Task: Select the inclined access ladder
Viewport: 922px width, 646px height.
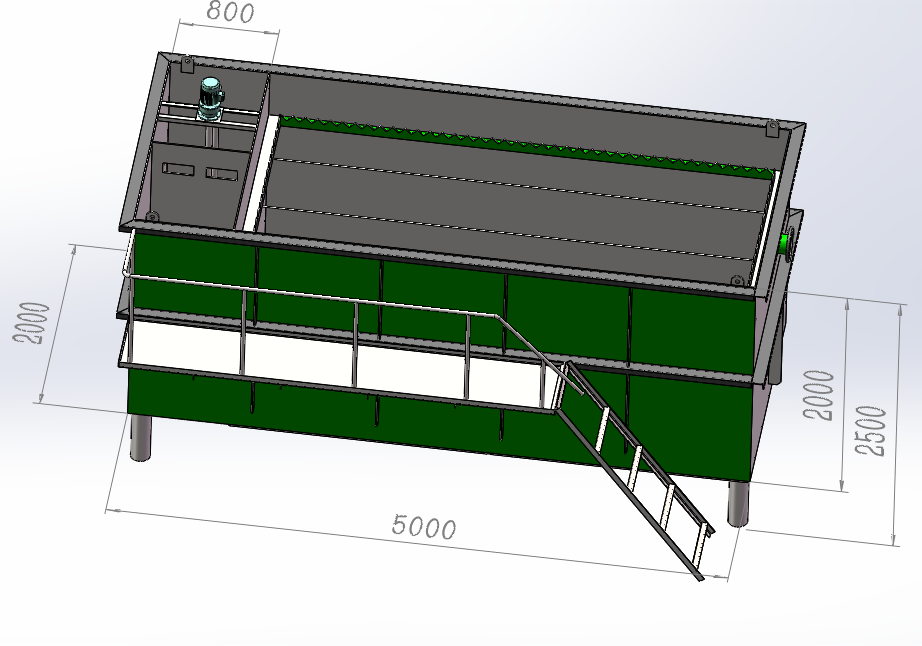Action: [x=637, y=470]
